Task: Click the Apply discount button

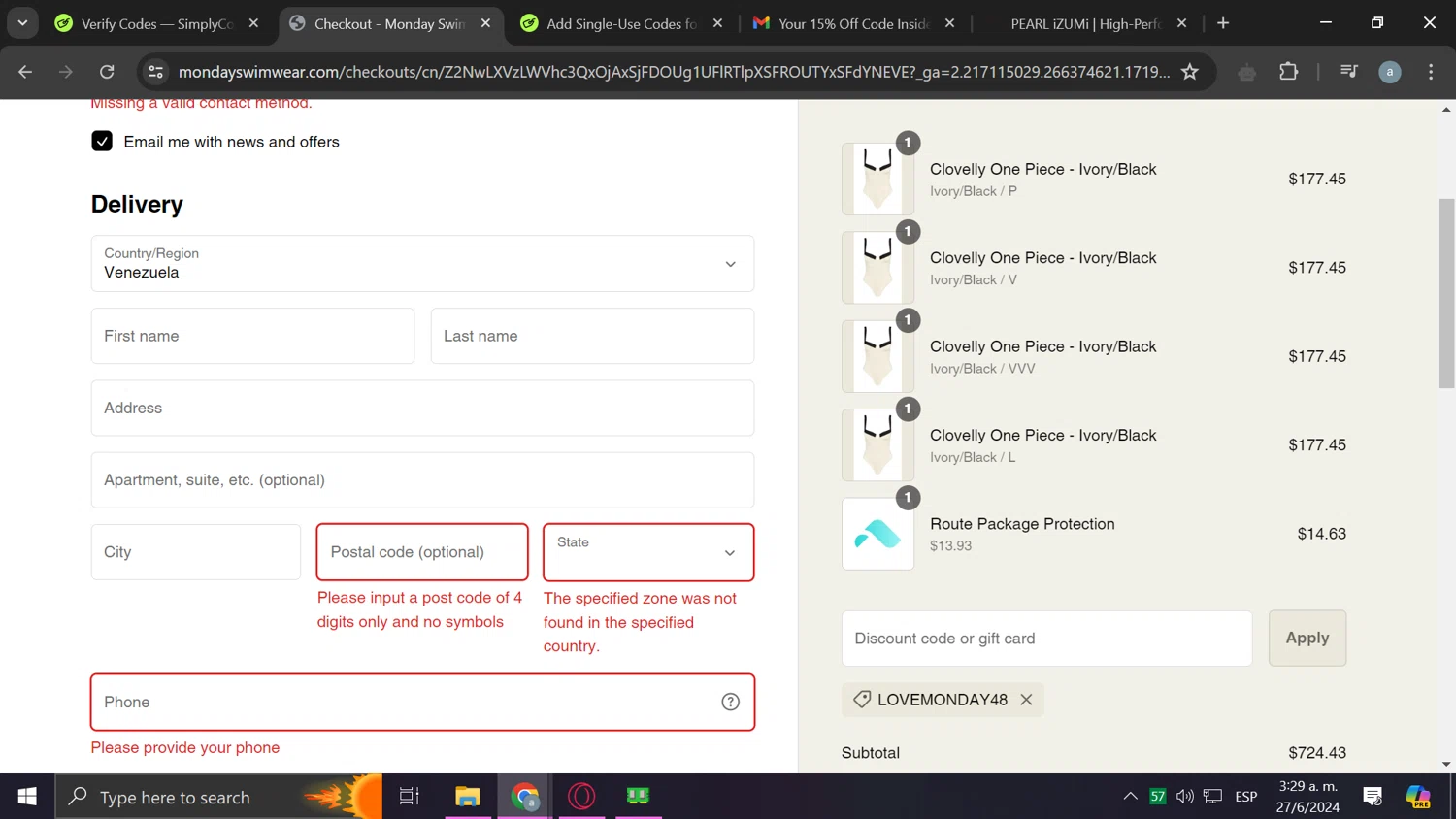Action: 1307,639
